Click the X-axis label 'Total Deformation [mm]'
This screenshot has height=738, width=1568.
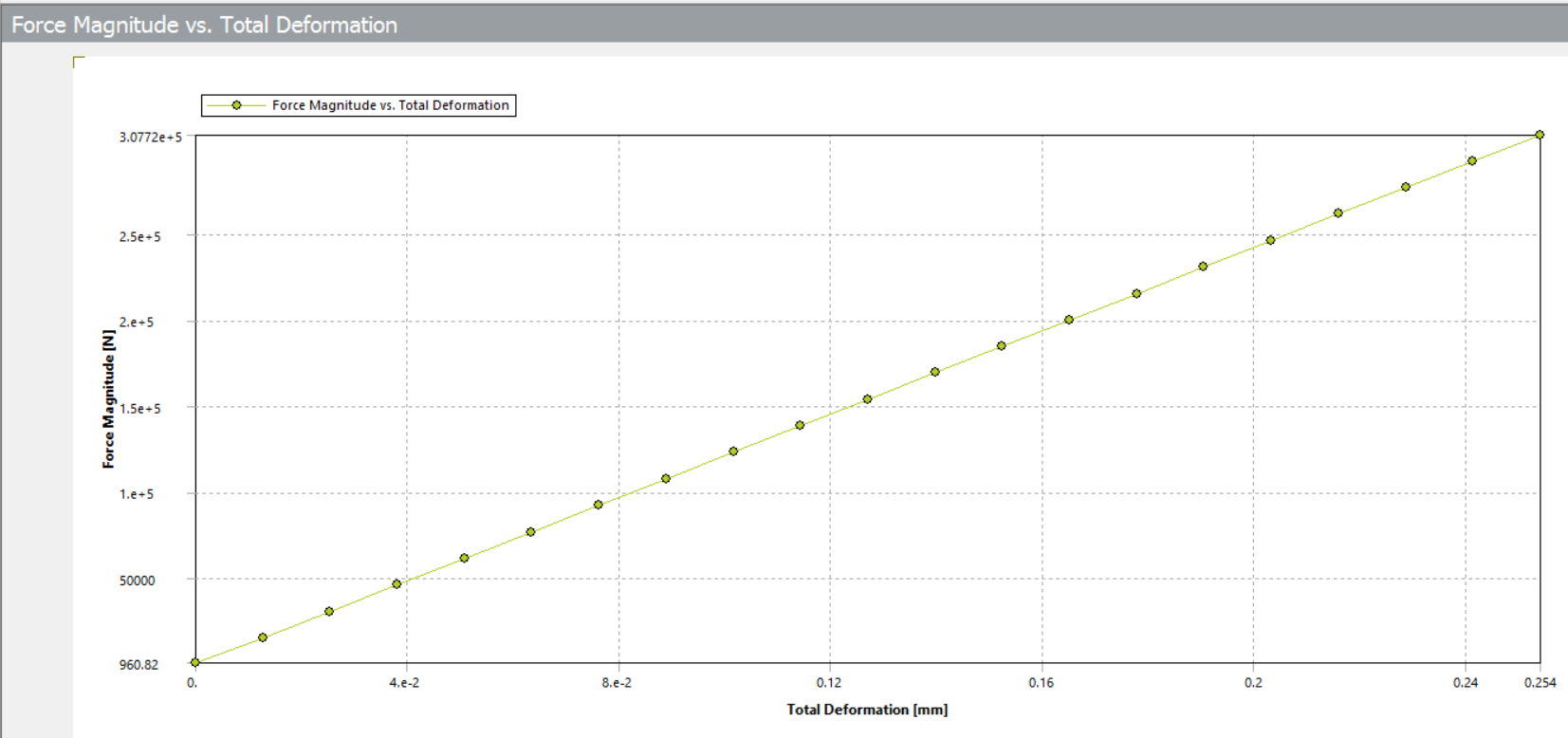[867, 710]
